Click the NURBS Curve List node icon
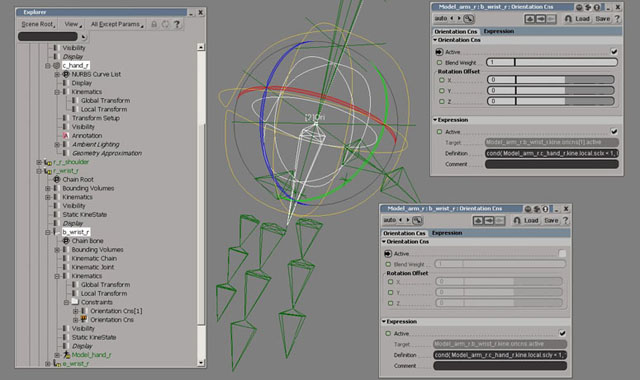The image size is (640, 380). pyautogui.click(x=66, y=74)
